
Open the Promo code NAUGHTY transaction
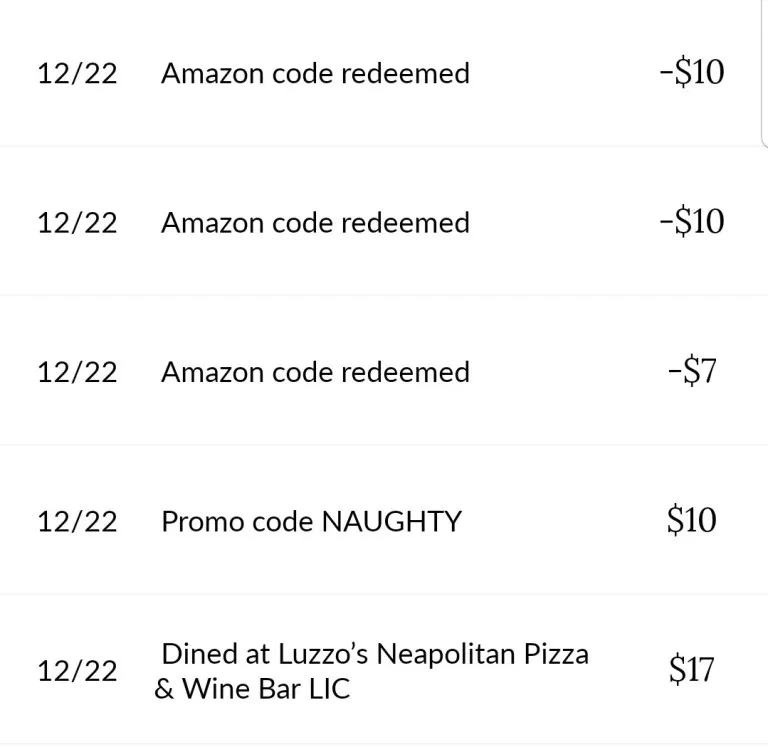[x=311, y=521]
